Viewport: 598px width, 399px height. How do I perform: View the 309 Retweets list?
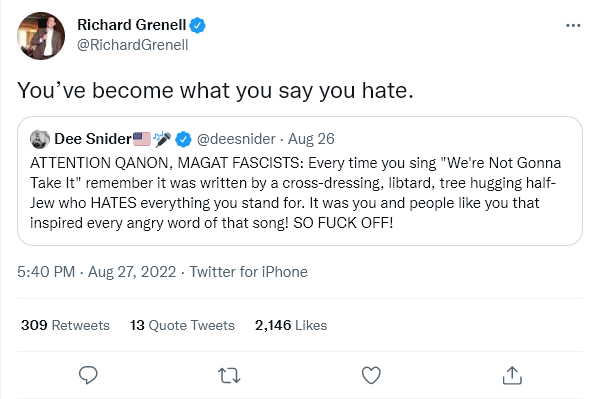[x=65, y=325]
